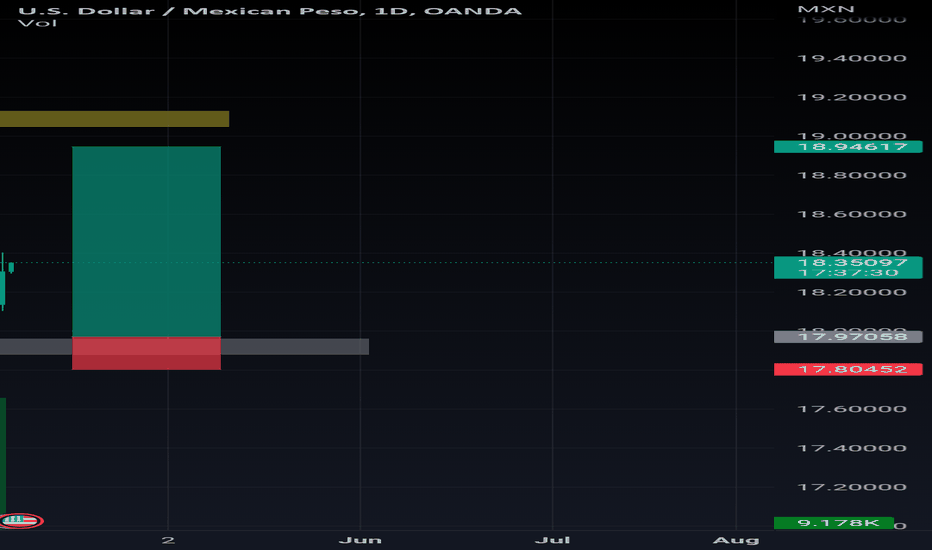The width and height of the screenshot is (932, 550).
Task: Click the 19.40000 price scale label
Action: coord(852,58)
